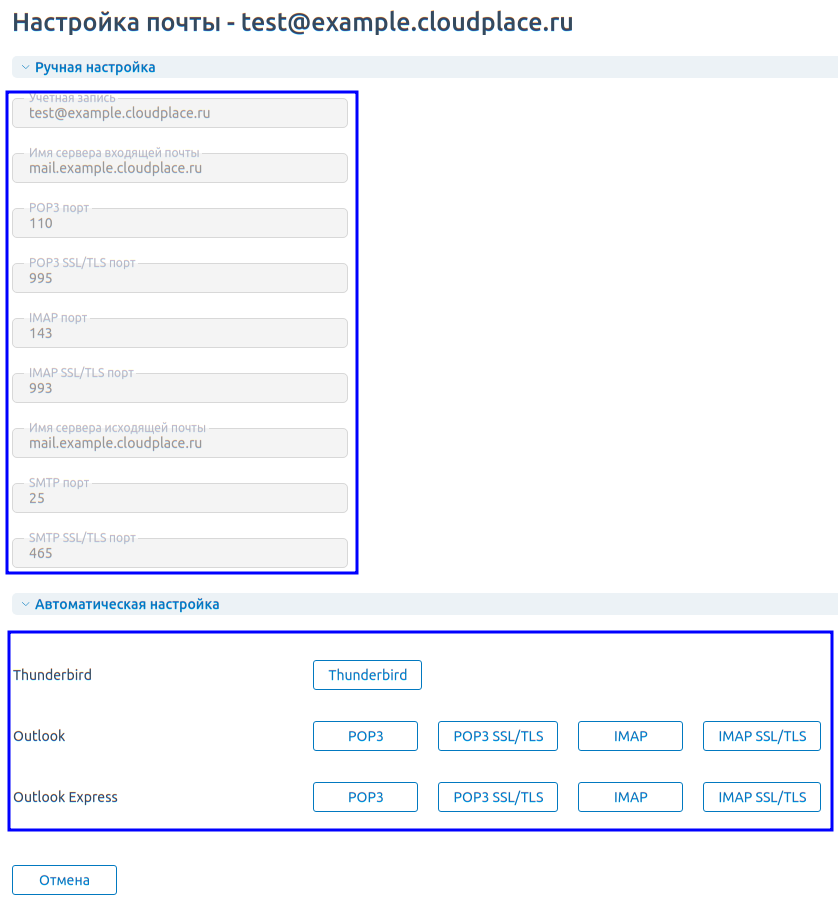Click the Outlook row label text
This screenshot has height=908, width=838.
point(39,736)
